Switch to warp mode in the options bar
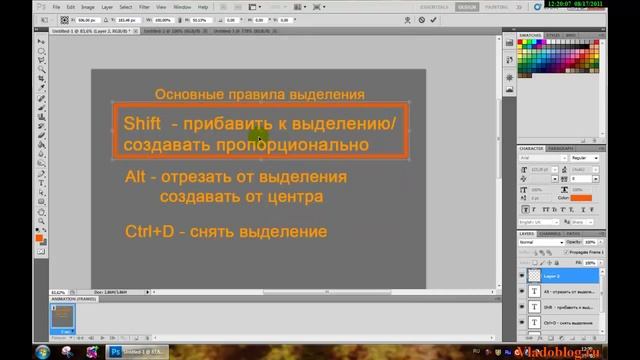 (x=407, y=20)
